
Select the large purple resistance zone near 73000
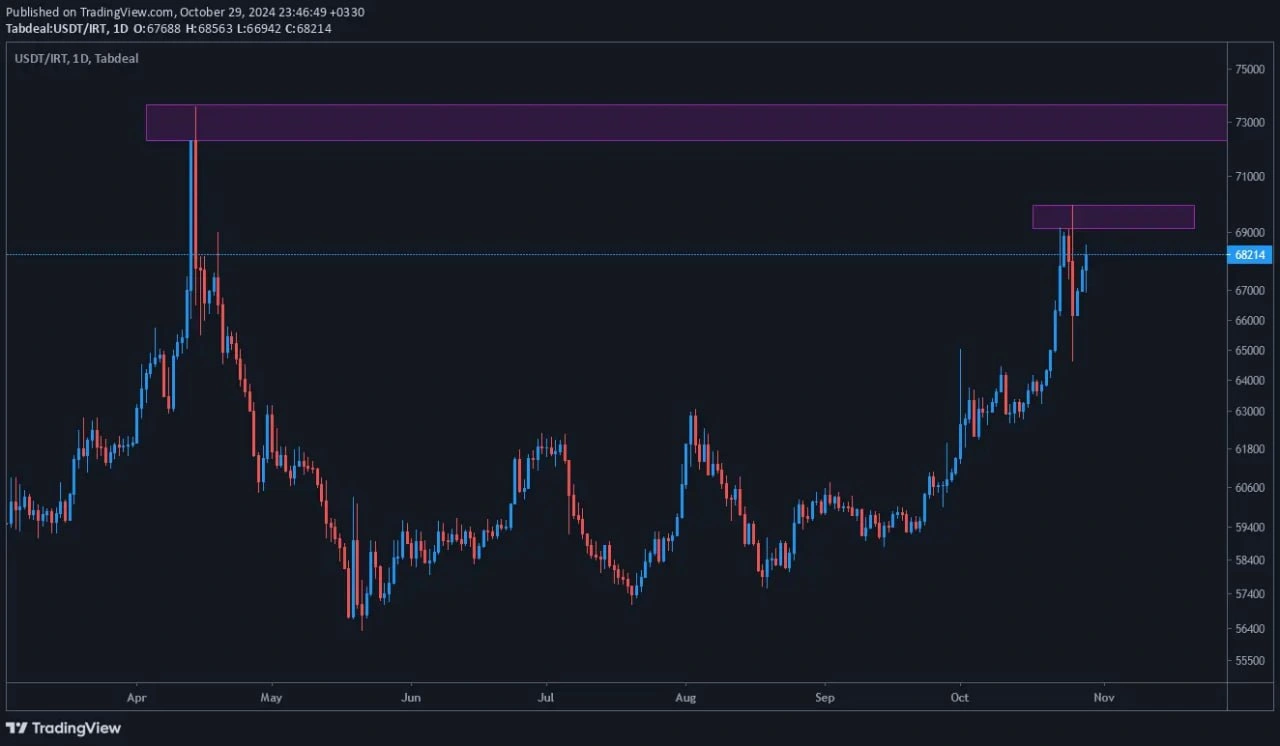point(686,122)
